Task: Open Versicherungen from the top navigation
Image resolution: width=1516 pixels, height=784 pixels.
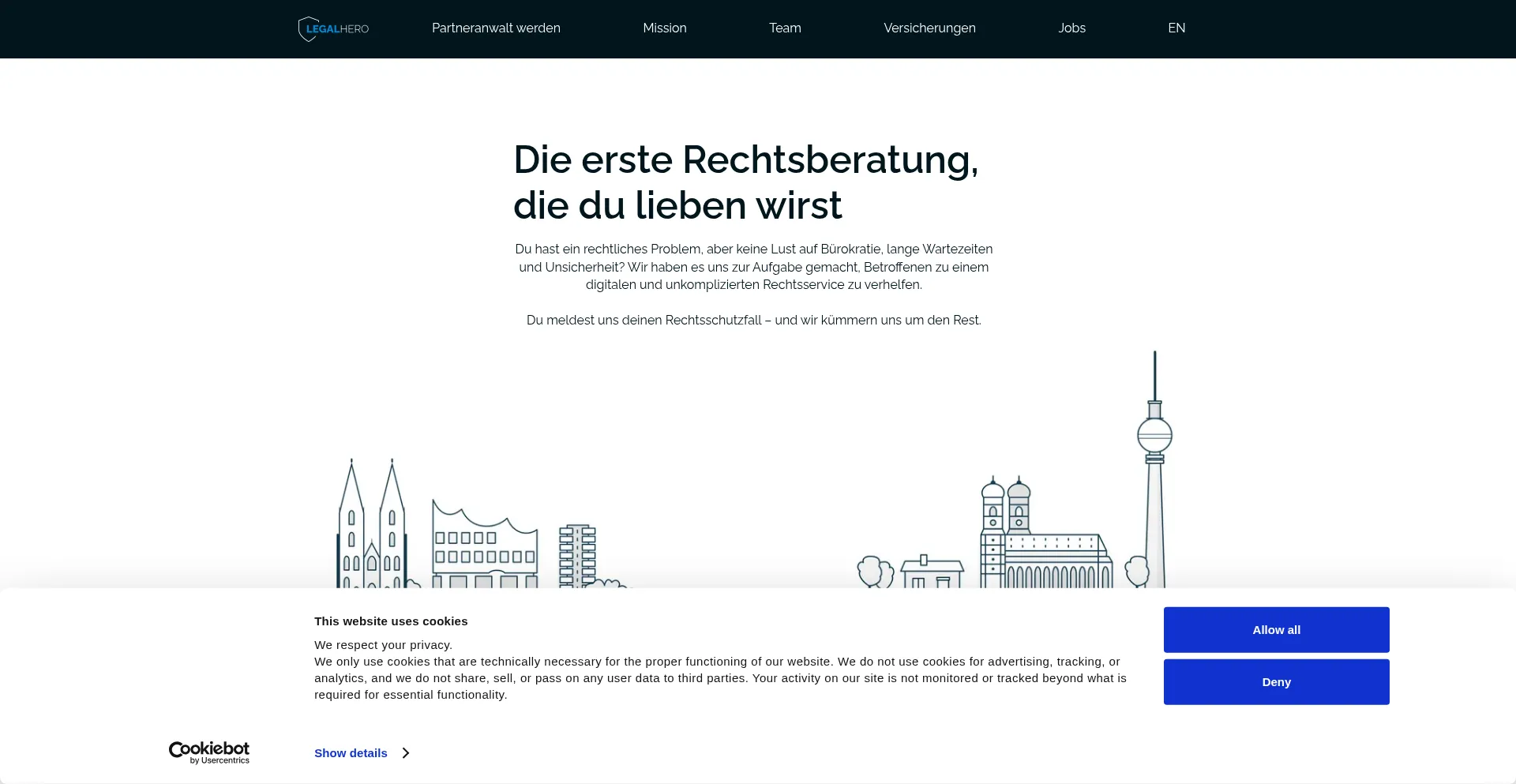Action: [x=929, y=28]
